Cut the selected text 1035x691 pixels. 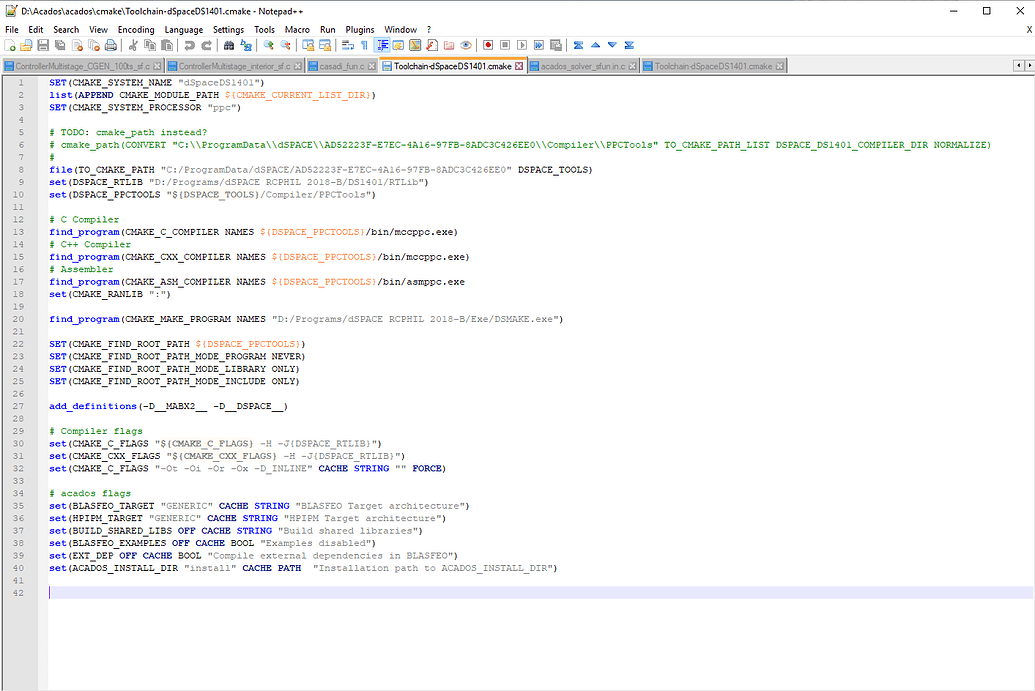[133, 45]
